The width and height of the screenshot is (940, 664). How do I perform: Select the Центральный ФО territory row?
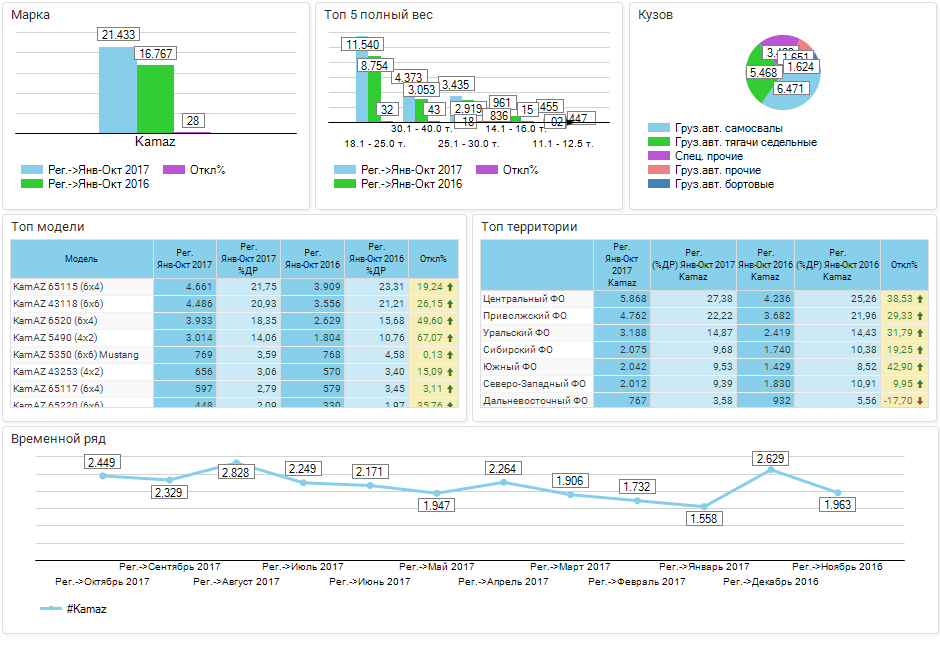coord(704,298)
